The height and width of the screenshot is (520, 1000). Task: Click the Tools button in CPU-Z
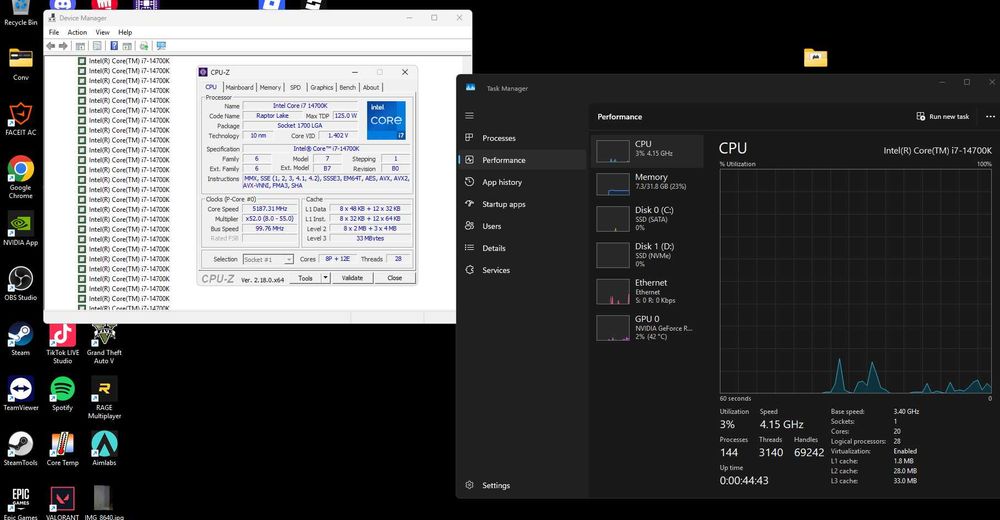(x=305, y=278)
